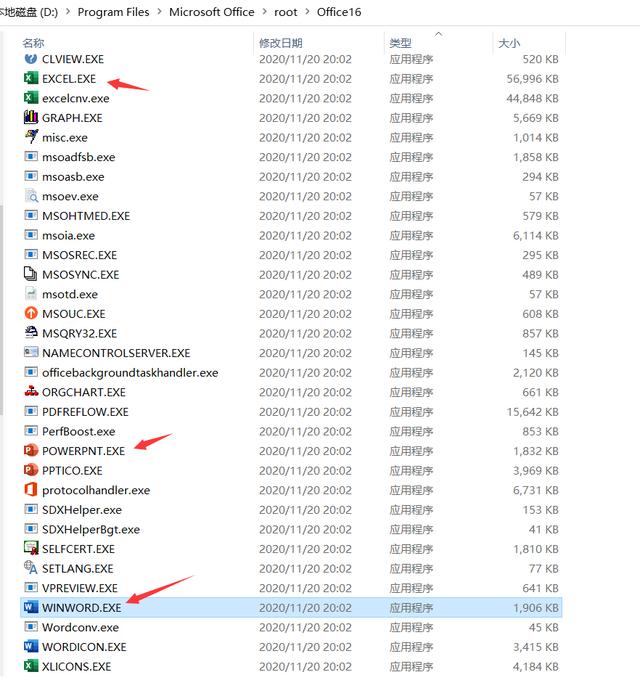Select MSOSREC.EXE file name
This screenshot has height=680, width=640.
tap(79, 255)
